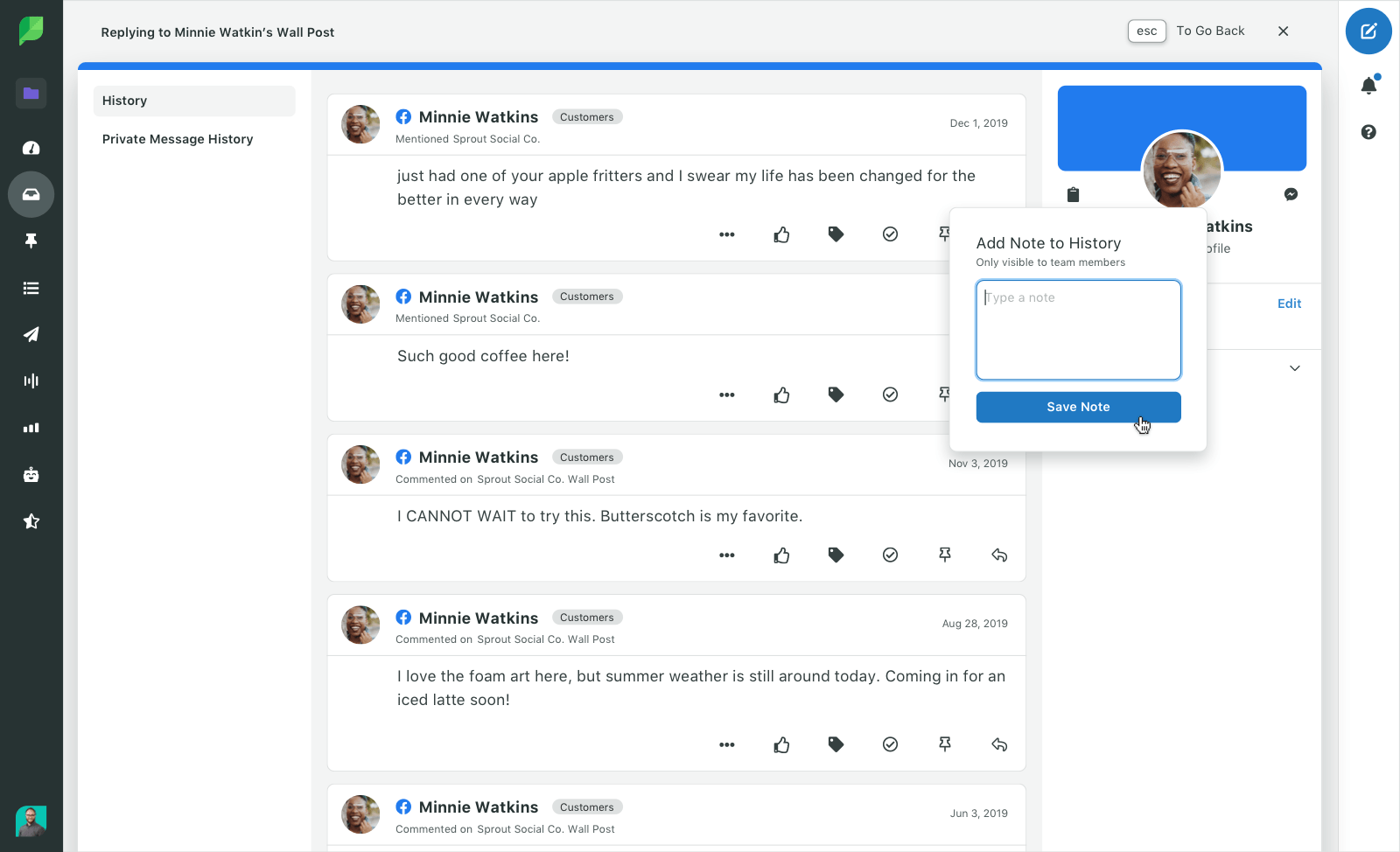Open more options on the apple fritters message
This screenshot has width=1400, height=852.
(726, 234)
